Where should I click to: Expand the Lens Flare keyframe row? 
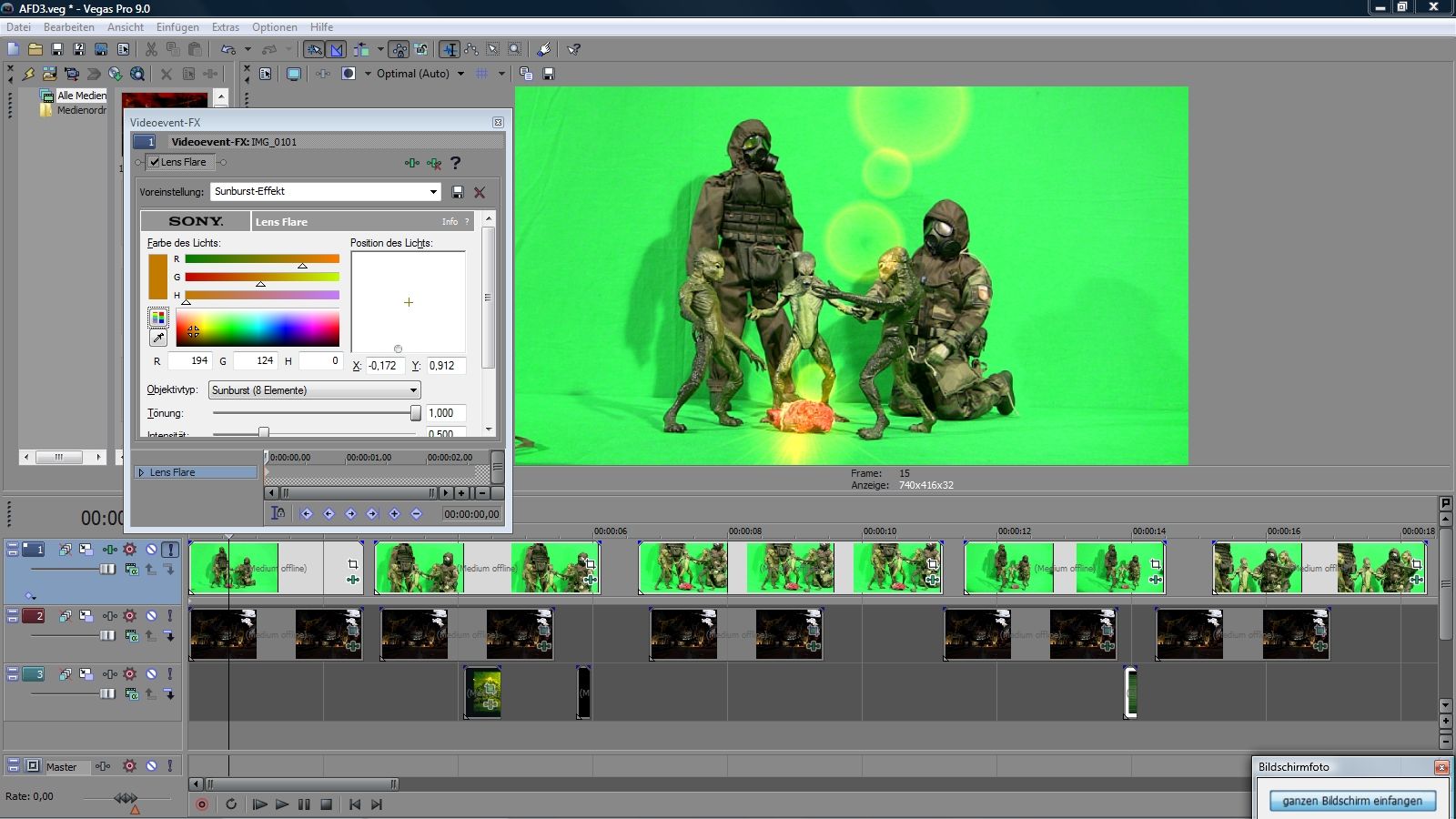[x=141, y=472]
